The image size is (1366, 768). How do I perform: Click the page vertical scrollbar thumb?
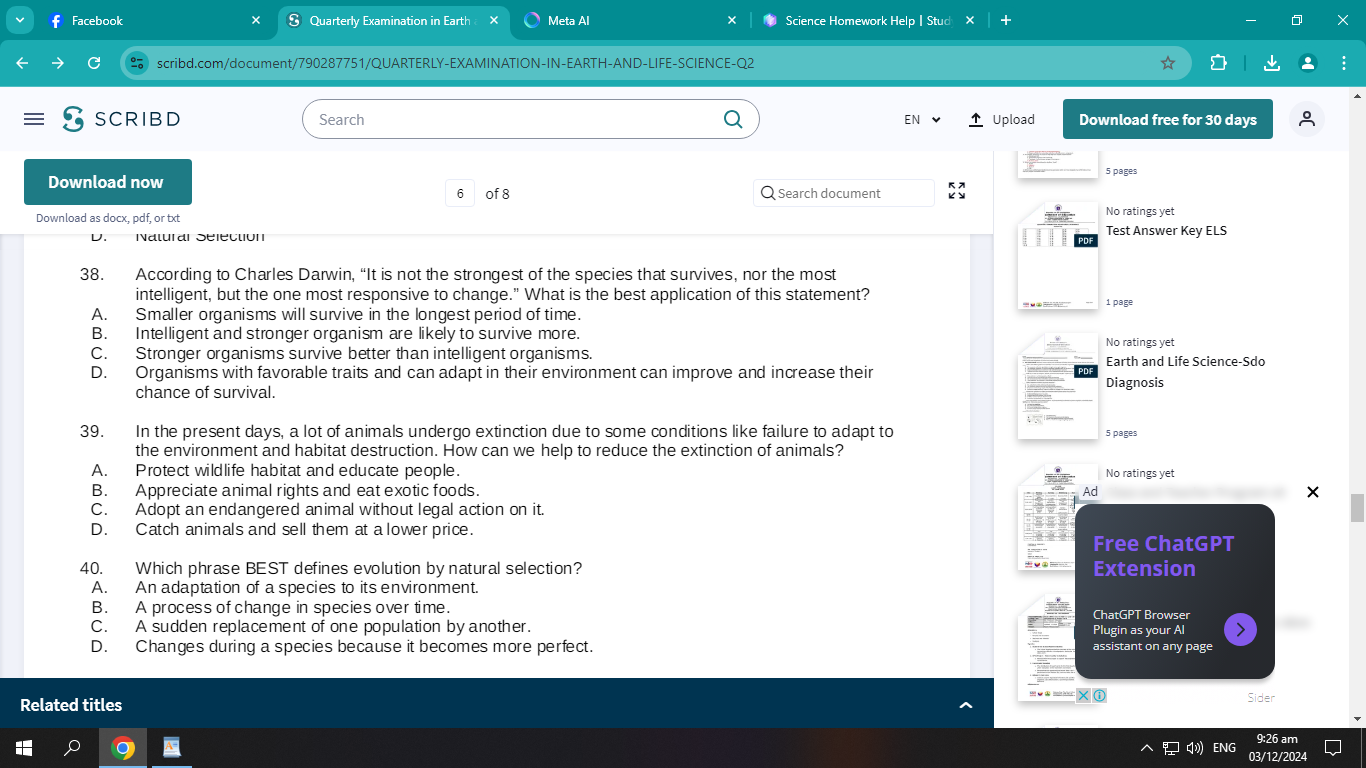click(x=1357, y=508)
